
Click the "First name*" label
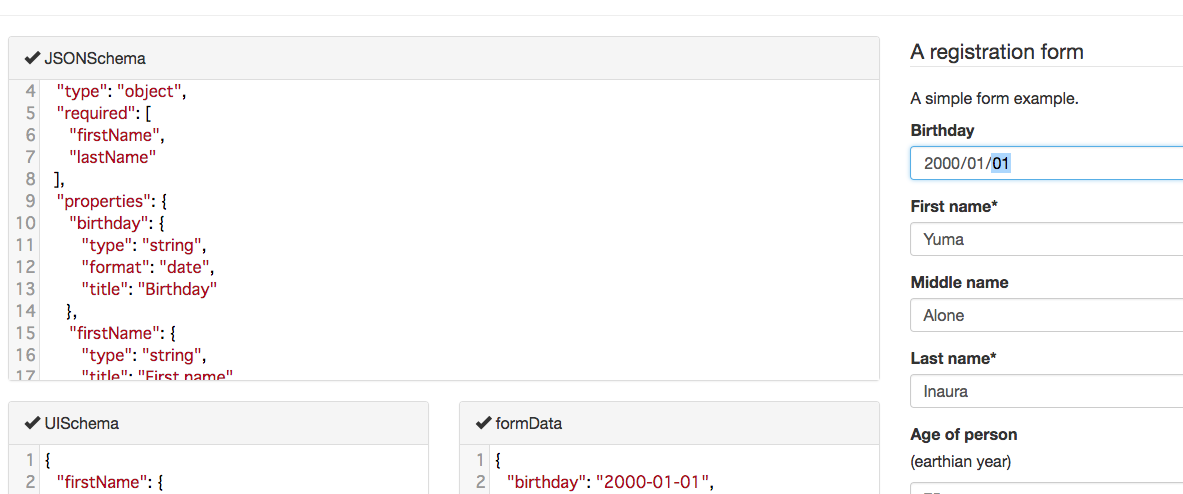tap(952, 206)
